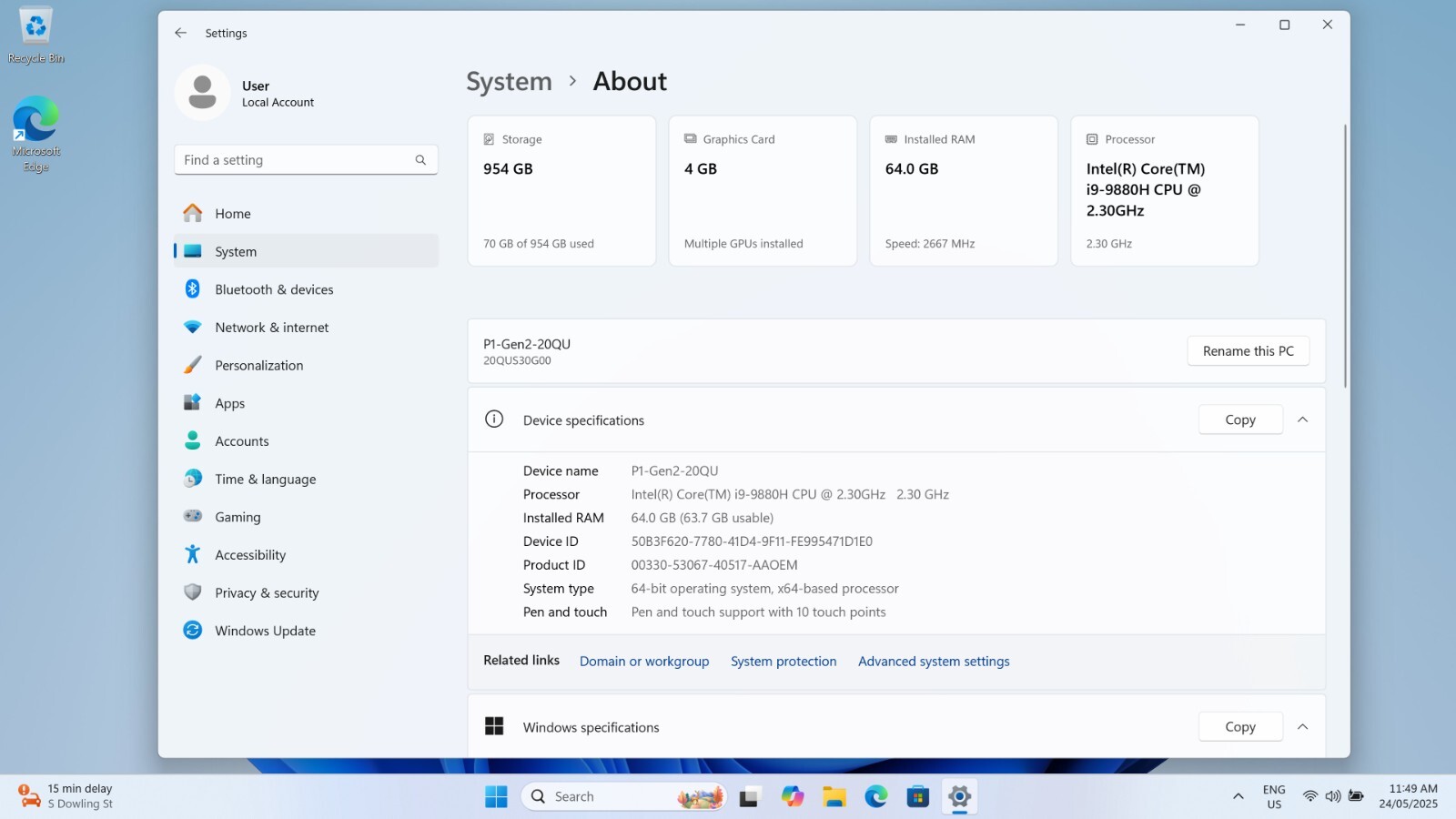The image size is (1456, 819).
Task: Click the System breadcrumb link
Action: 509,81
